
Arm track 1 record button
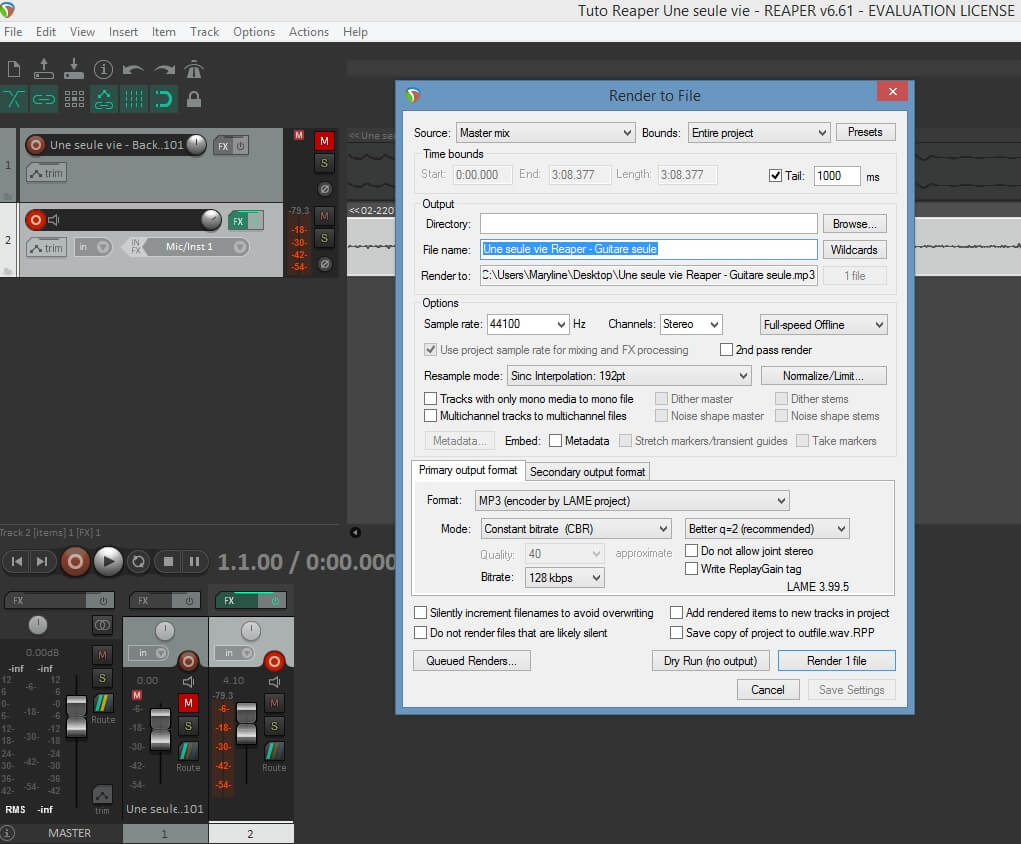coord(36,145)
